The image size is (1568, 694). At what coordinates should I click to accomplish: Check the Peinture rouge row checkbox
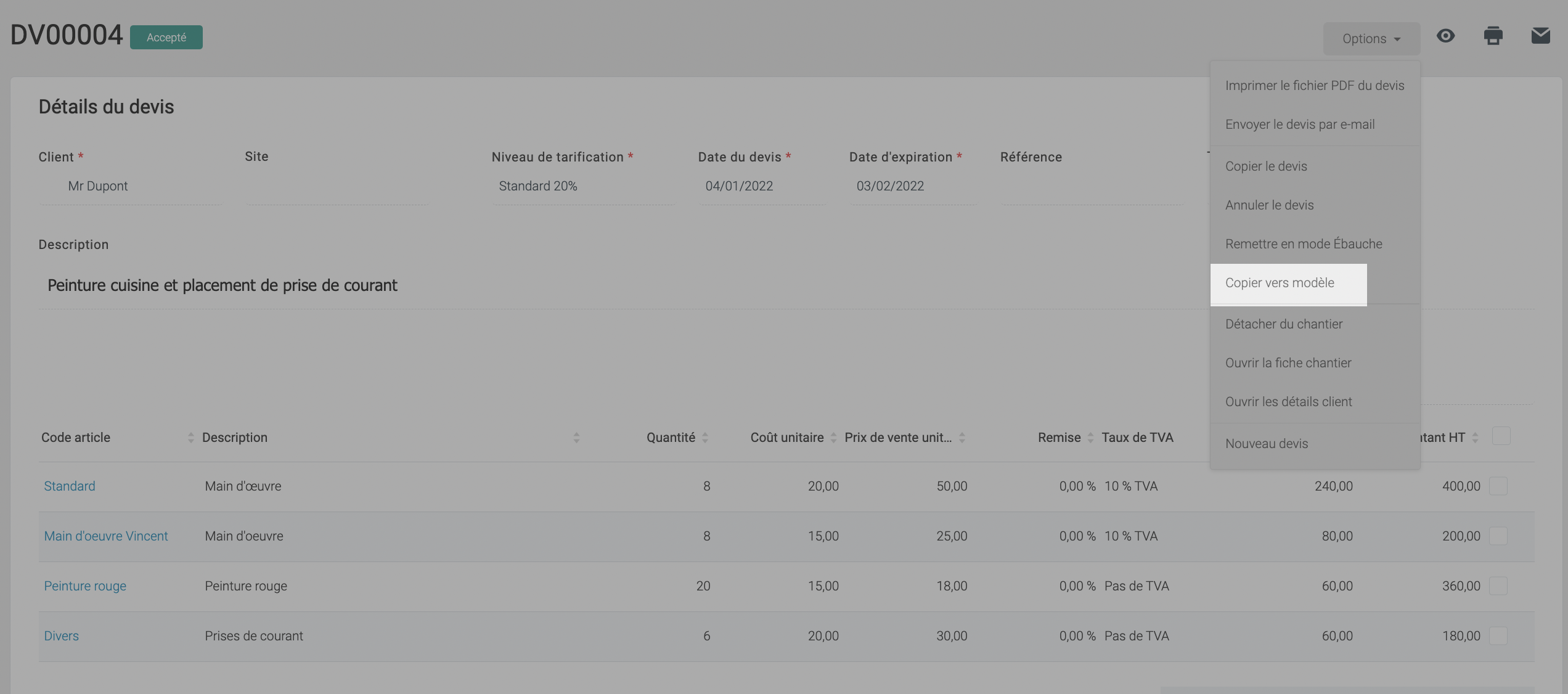pos(1498,586)
